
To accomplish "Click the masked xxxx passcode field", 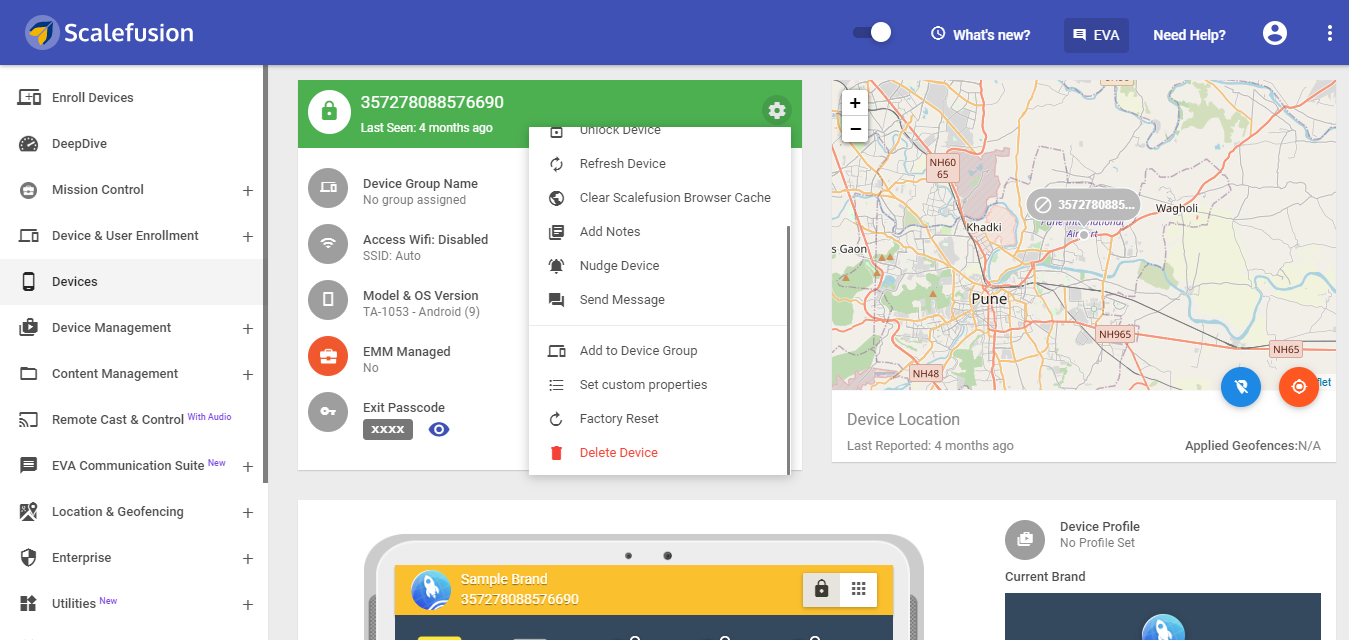I will coord(388,429).
